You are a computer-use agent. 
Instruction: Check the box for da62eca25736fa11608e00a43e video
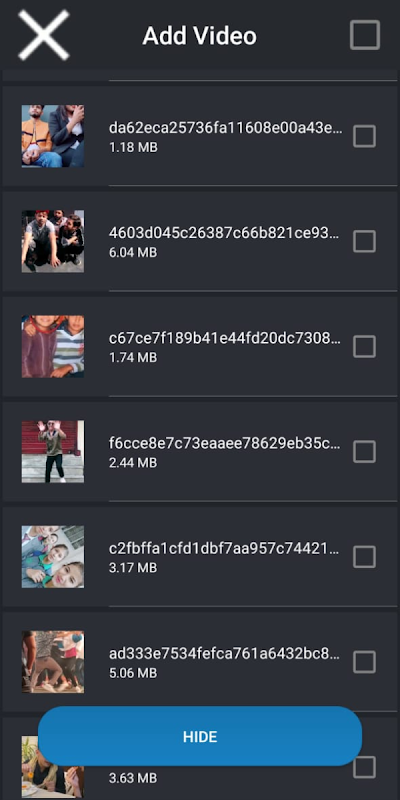coord(364,136)
